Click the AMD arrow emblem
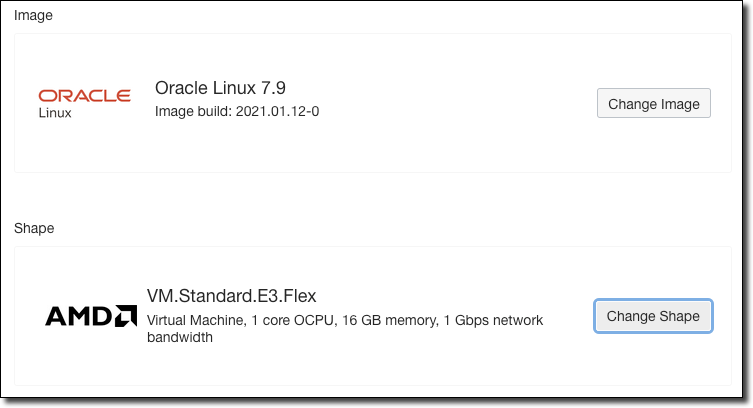The image size is (753, 408). [126, 316]
